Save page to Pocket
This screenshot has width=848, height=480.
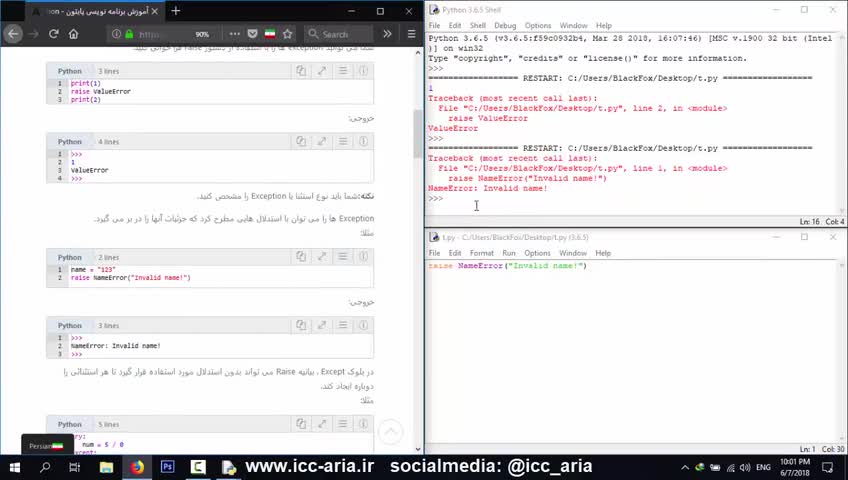pos(253,34)
